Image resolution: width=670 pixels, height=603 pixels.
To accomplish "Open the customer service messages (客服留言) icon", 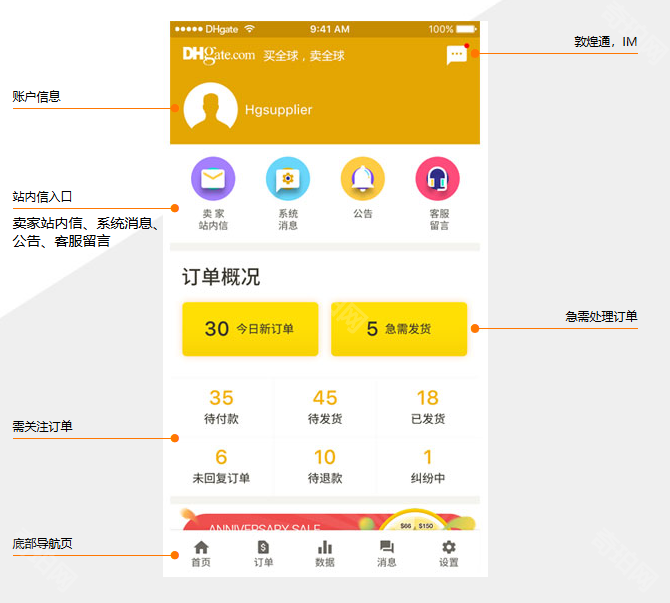I will 438,179.
